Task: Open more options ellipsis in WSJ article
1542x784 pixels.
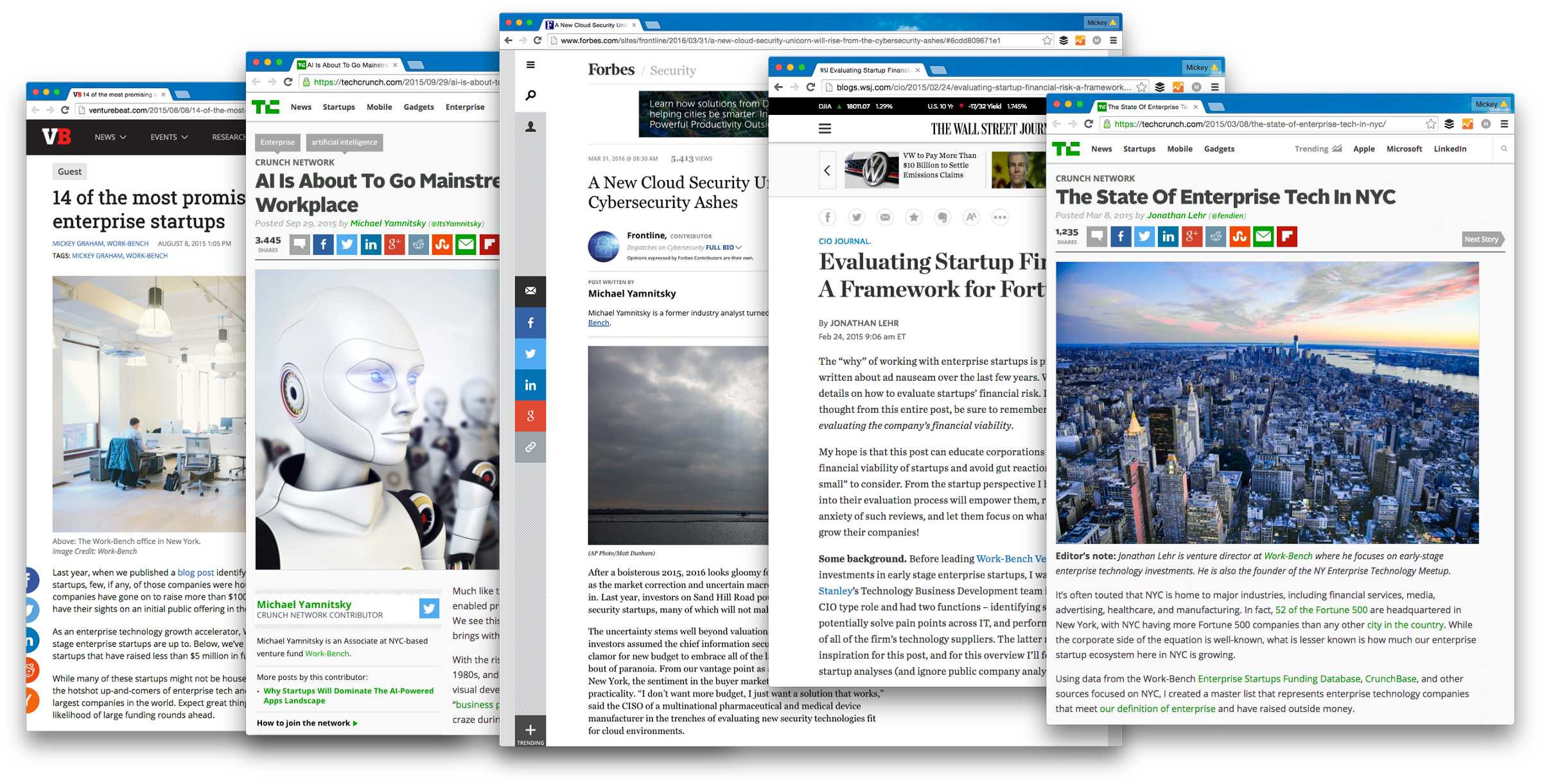Action: coord(1000,217)
